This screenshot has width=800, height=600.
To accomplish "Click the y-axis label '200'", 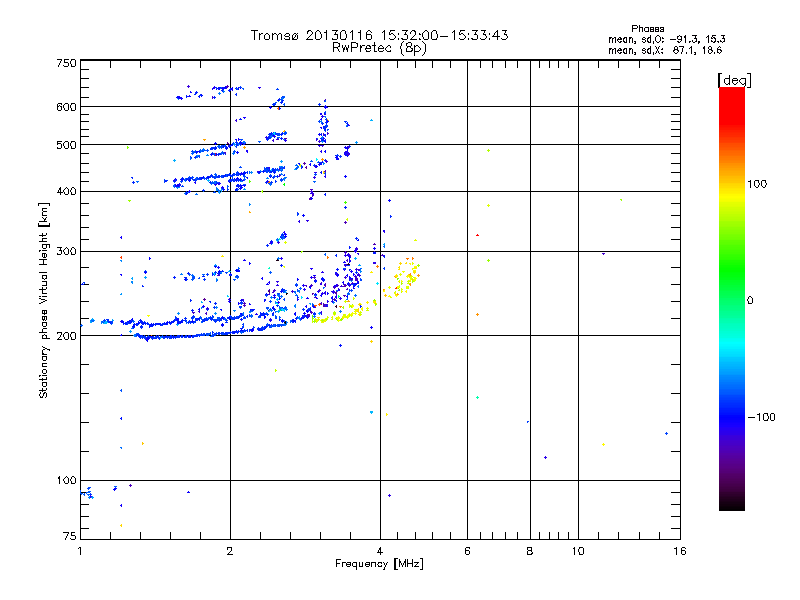I will (x=66, y=336).
